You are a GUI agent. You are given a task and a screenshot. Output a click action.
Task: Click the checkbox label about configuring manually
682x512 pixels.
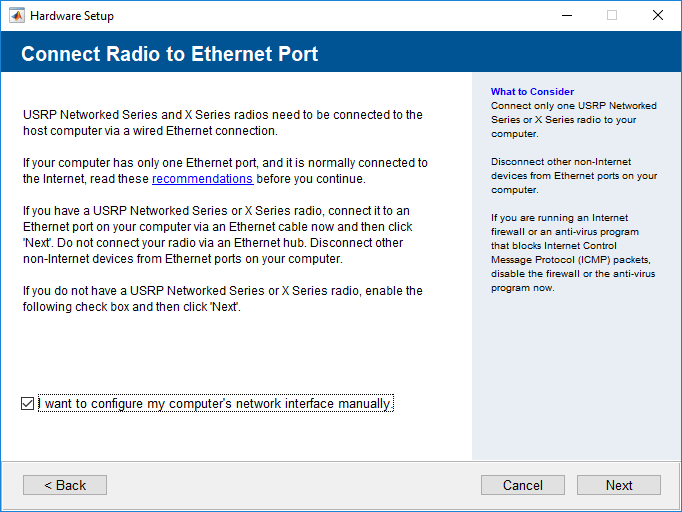coord(216,404)
